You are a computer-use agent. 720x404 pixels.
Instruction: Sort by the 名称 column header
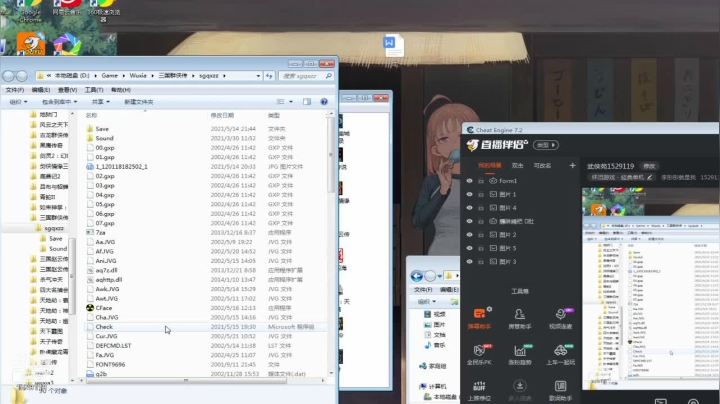click(x=91, y=115)
